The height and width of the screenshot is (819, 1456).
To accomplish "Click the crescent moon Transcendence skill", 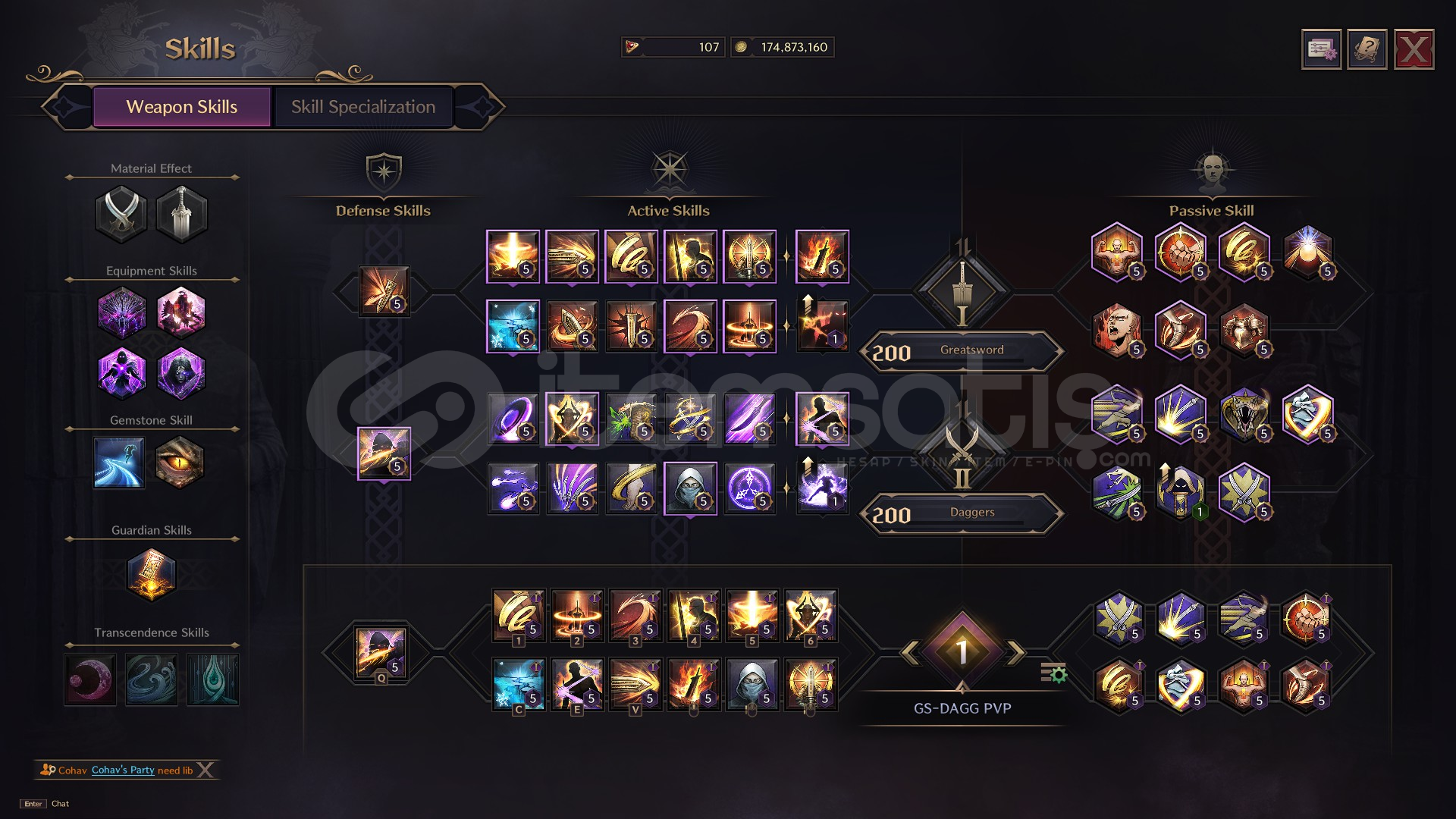I will 90,679.
